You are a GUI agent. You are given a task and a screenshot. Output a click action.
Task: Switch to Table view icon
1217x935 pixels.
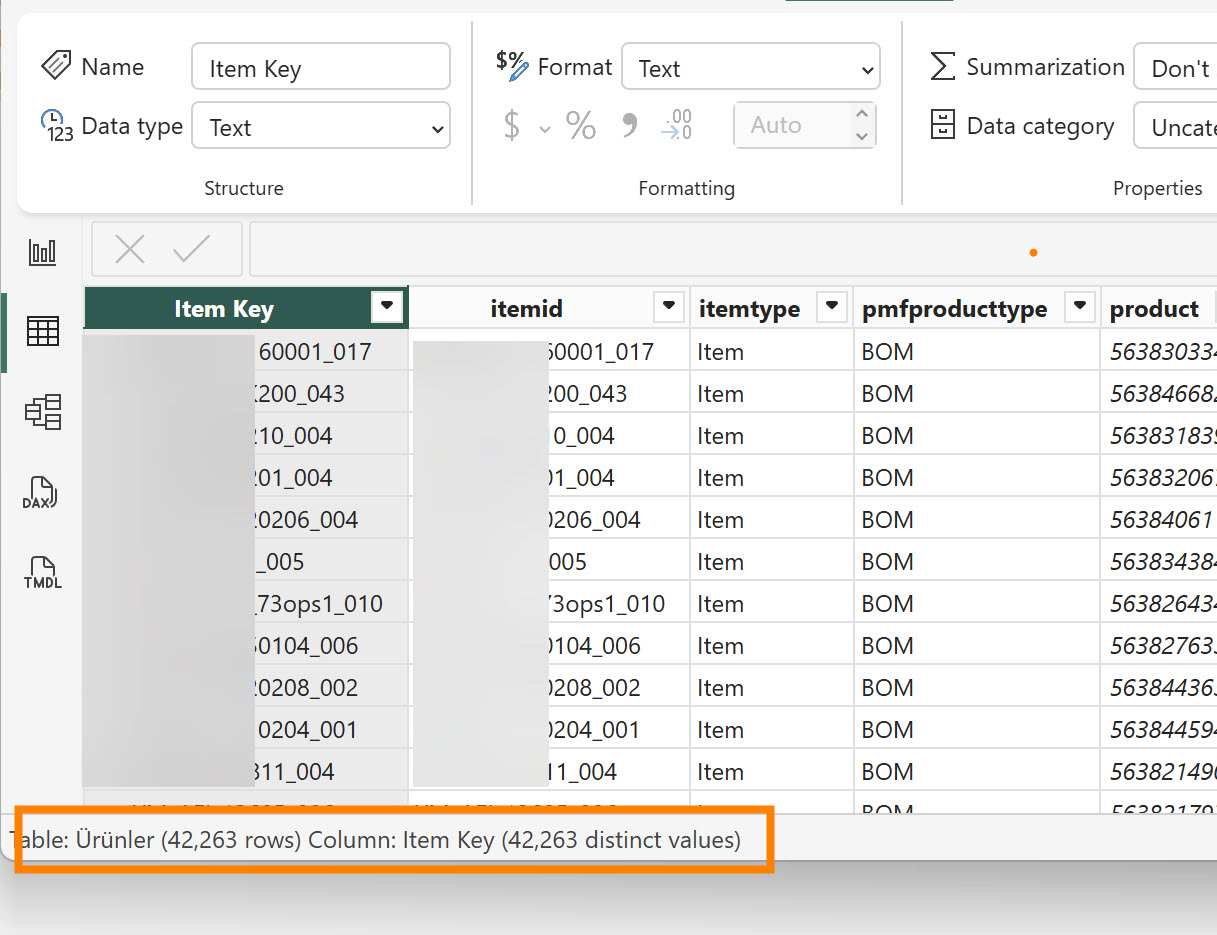point(43,331)
